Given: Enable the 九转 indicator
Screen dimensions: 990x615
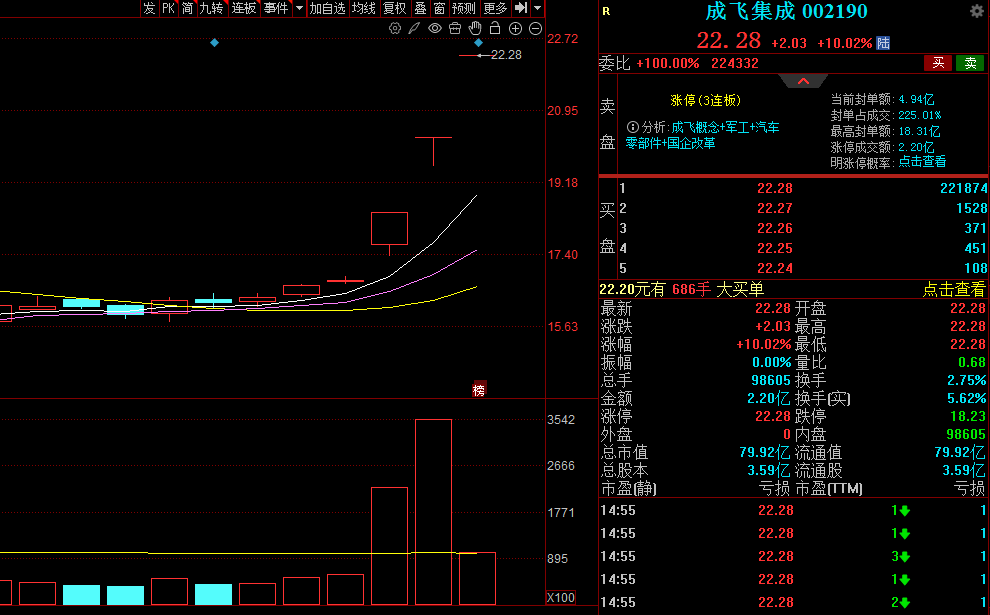Looking at the screenshot, I should coord(212,8).
